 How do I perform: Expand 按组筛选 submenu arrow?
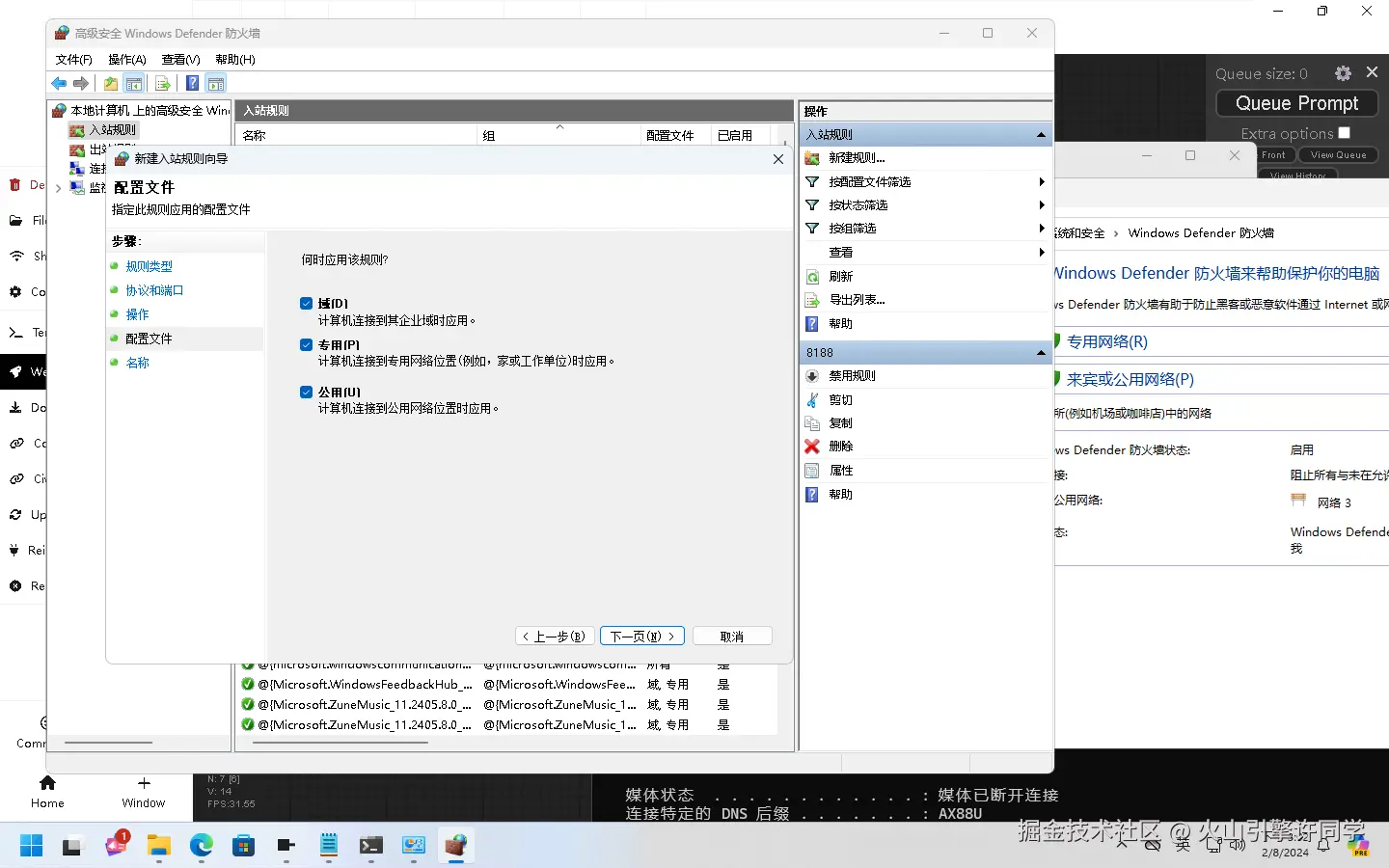pyautogui.click(x=1042, y=229)
